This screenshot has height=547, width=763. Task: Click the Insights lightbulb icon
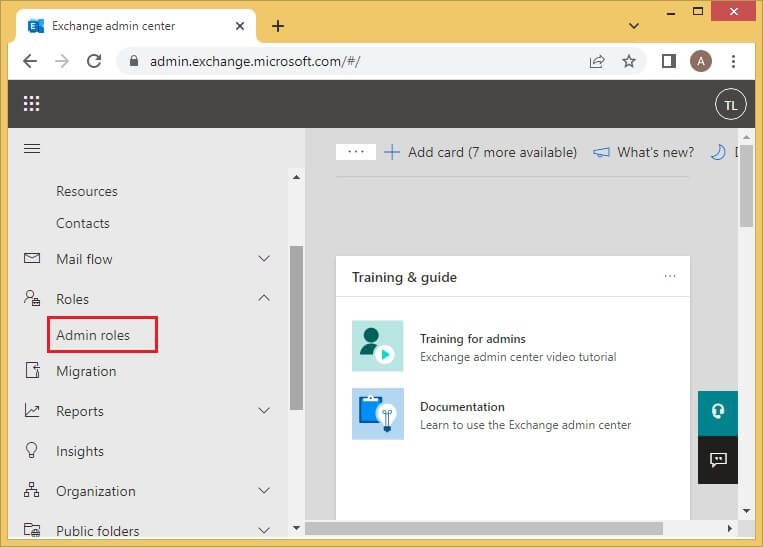32,450
